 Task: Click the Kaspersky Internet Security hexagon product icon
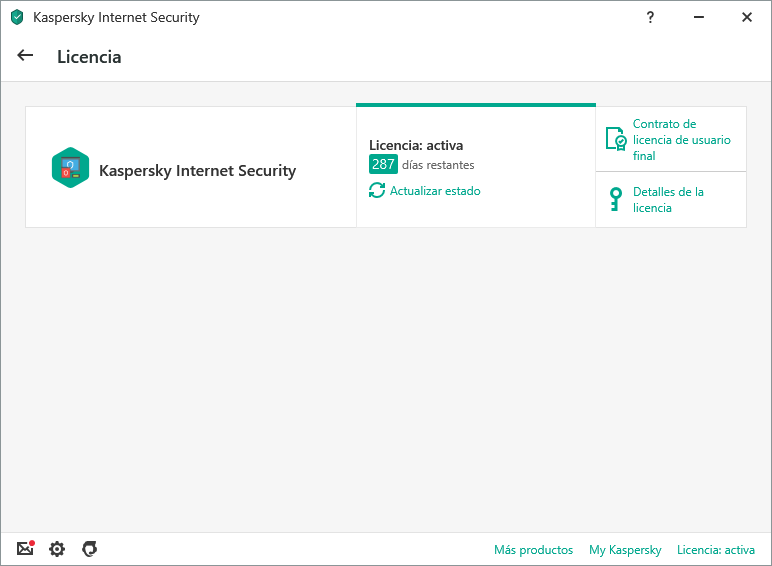coord(70,168)
